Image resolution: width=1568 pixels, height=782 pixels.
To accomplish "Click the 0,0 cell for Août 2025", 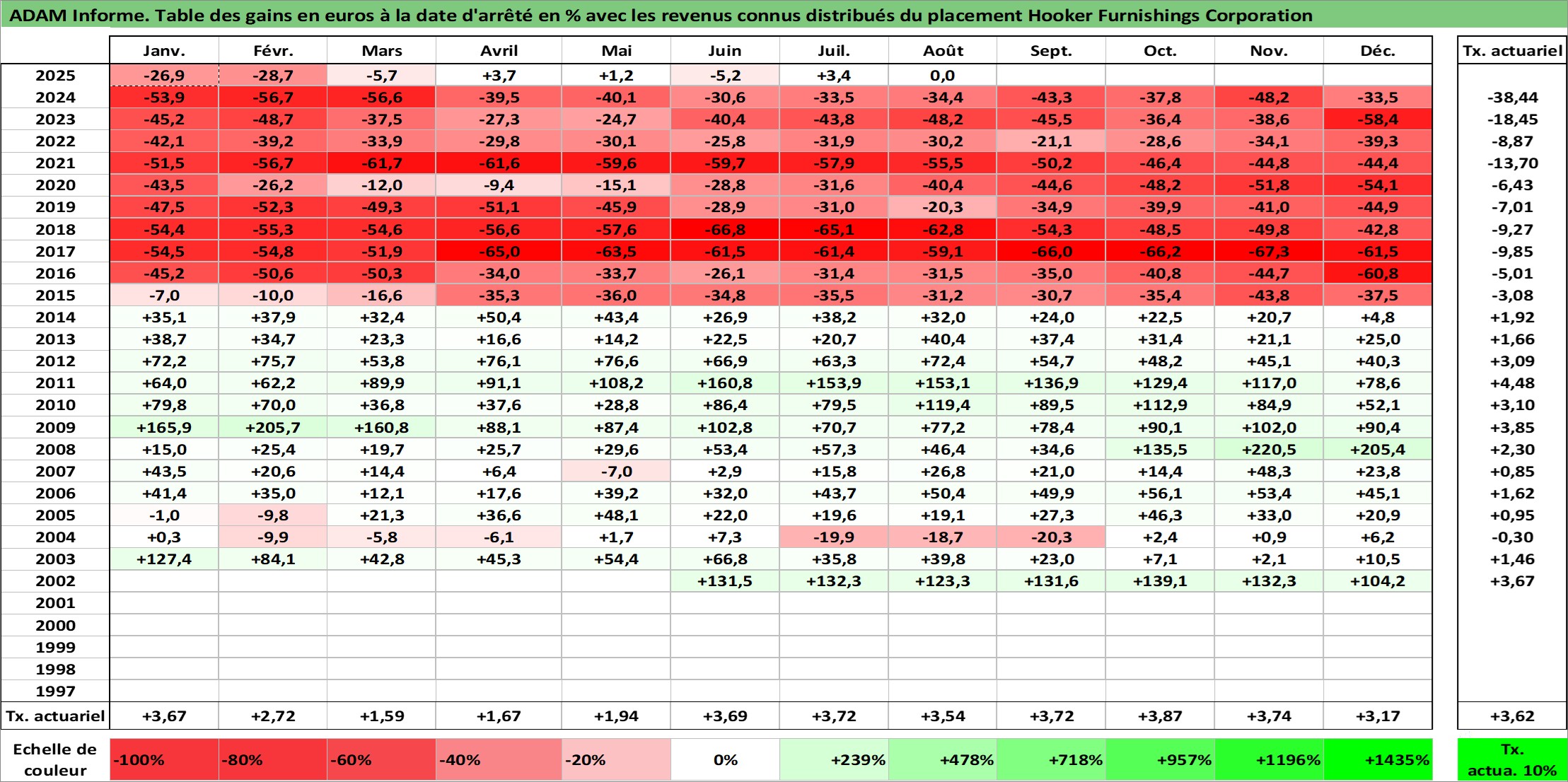I will [x=943, y=75].
